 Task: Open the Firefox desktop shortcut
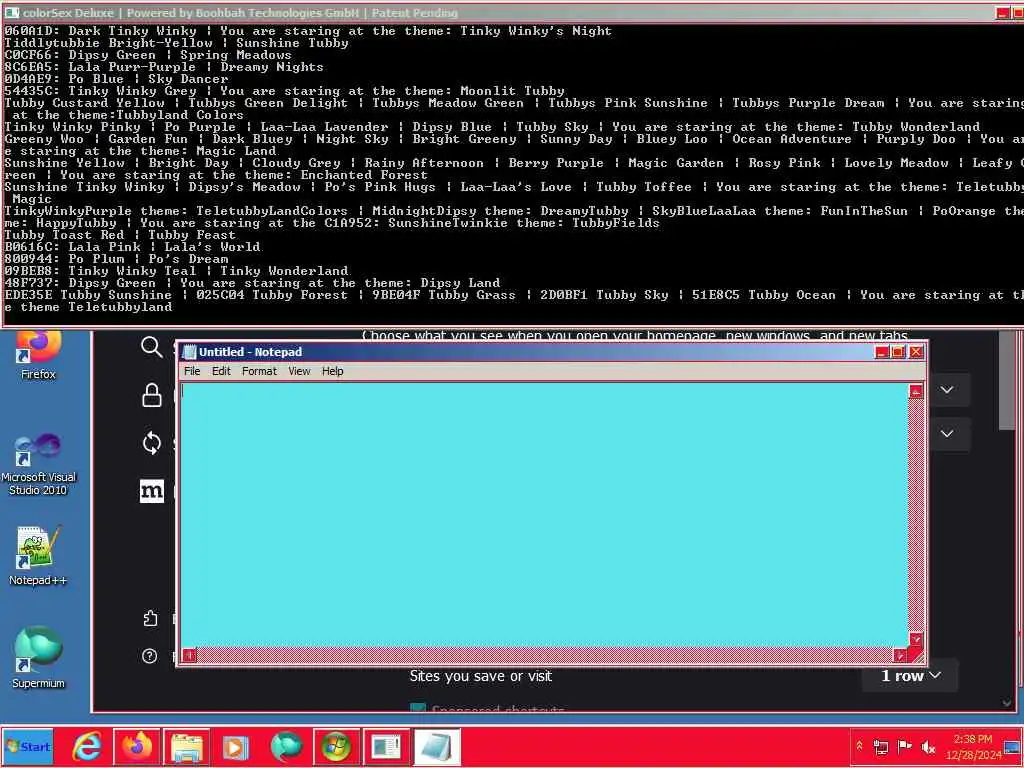[38, 356]
